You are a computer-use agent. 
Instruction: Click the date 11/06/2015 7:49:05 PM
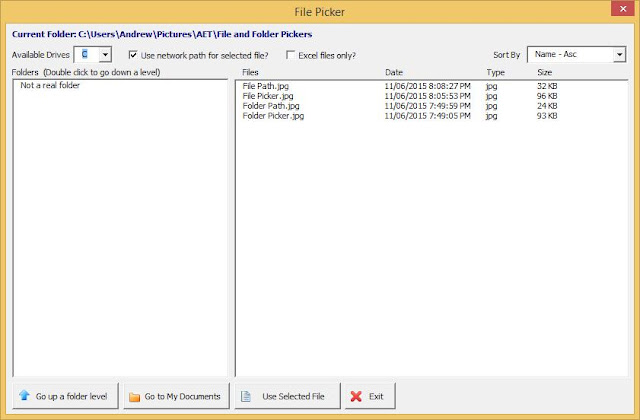tap(427, 116)
